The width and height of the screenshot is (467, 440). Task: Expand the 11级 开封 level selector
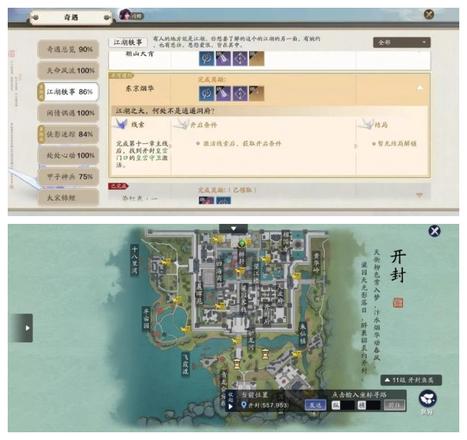tap(411, 380)
